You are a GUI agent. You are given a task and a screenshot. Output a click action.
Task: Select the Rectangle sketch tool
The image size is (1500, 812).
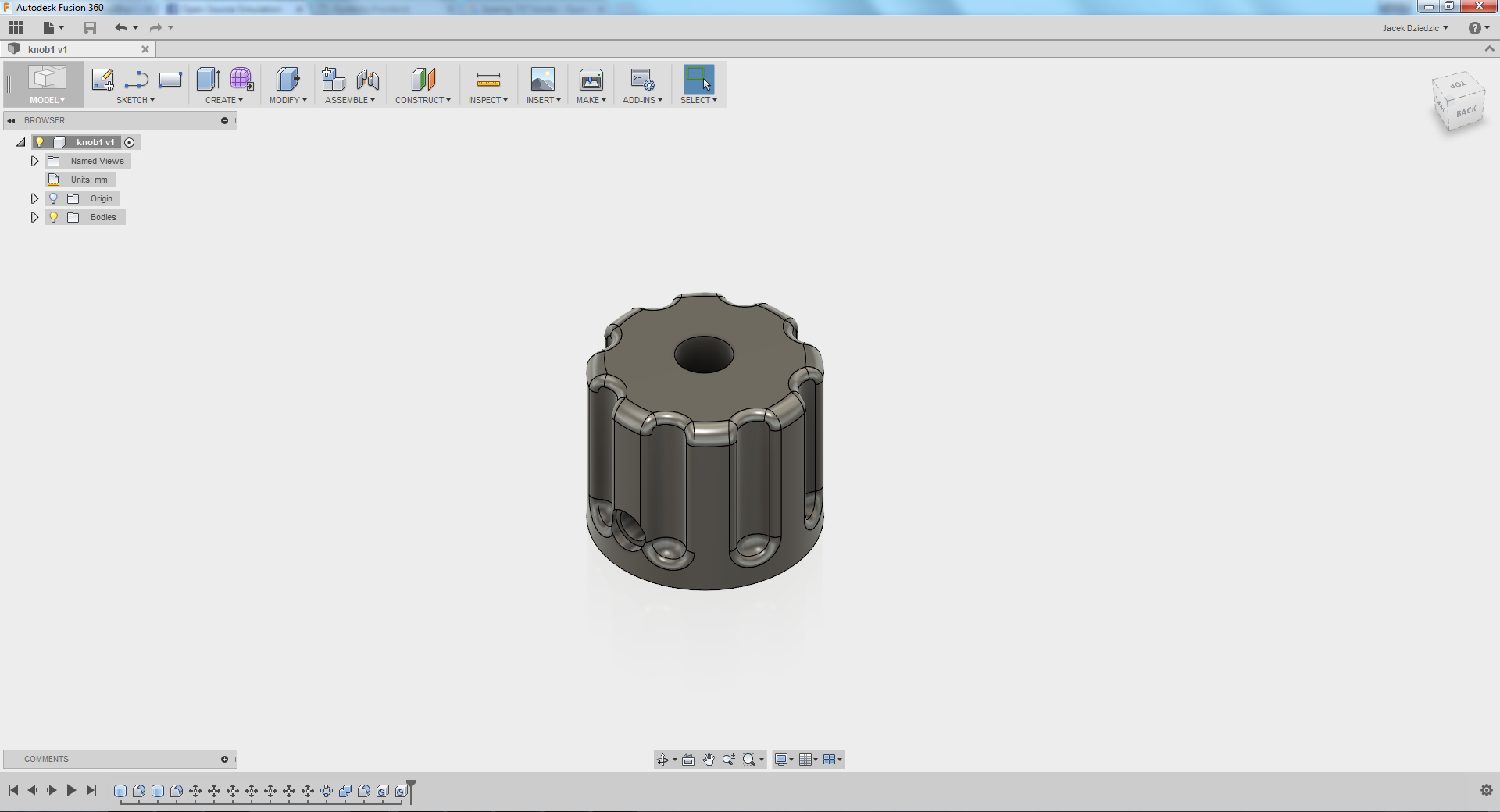point(170,79)
